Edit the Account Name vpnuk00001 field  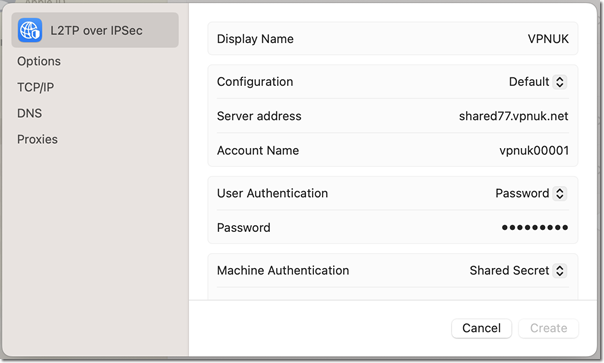(x=534, y=150)
